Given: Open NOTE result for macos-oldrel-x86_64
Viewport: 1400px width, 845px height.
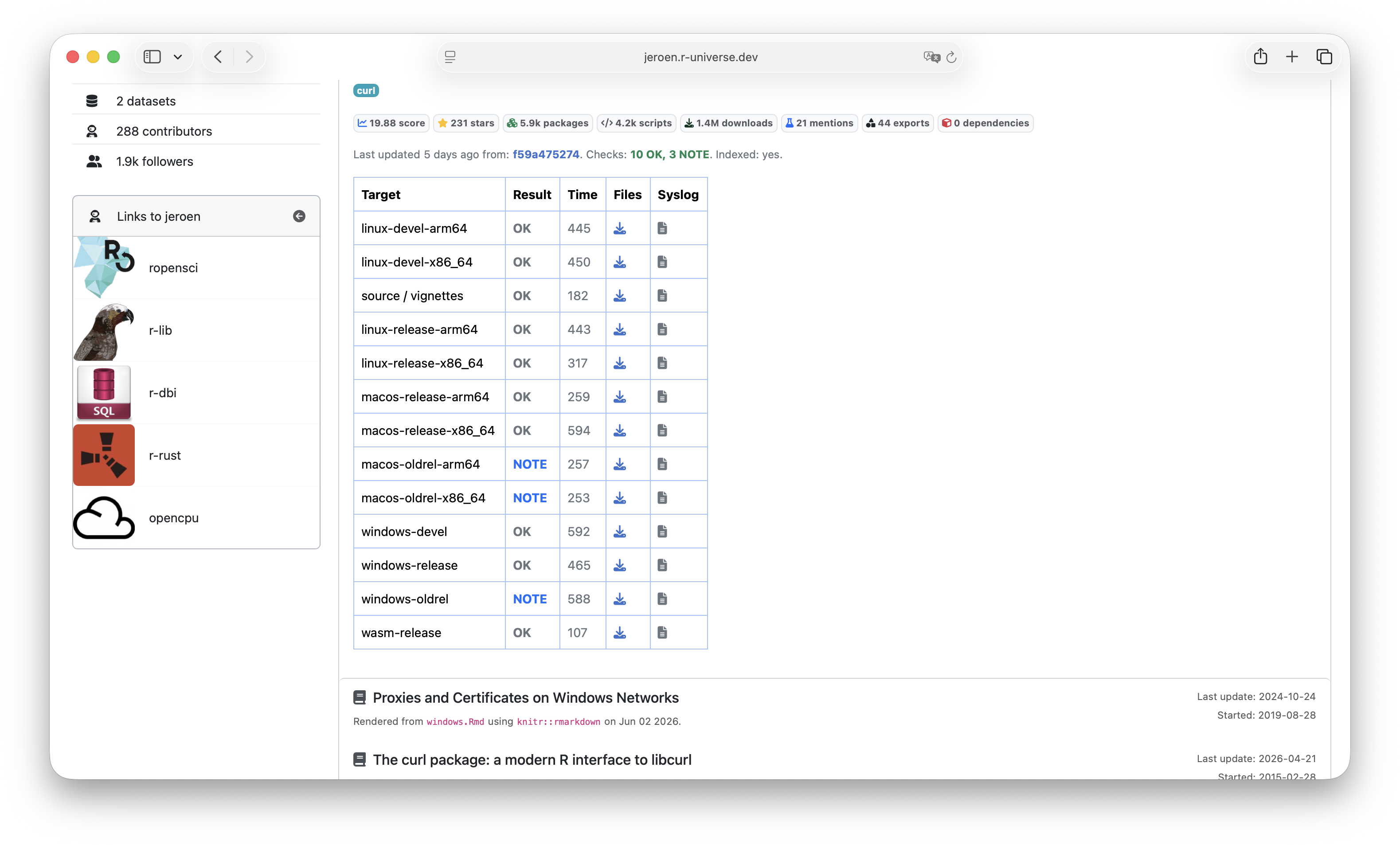Looking at the screenshot, I should (x=530, y=498).
